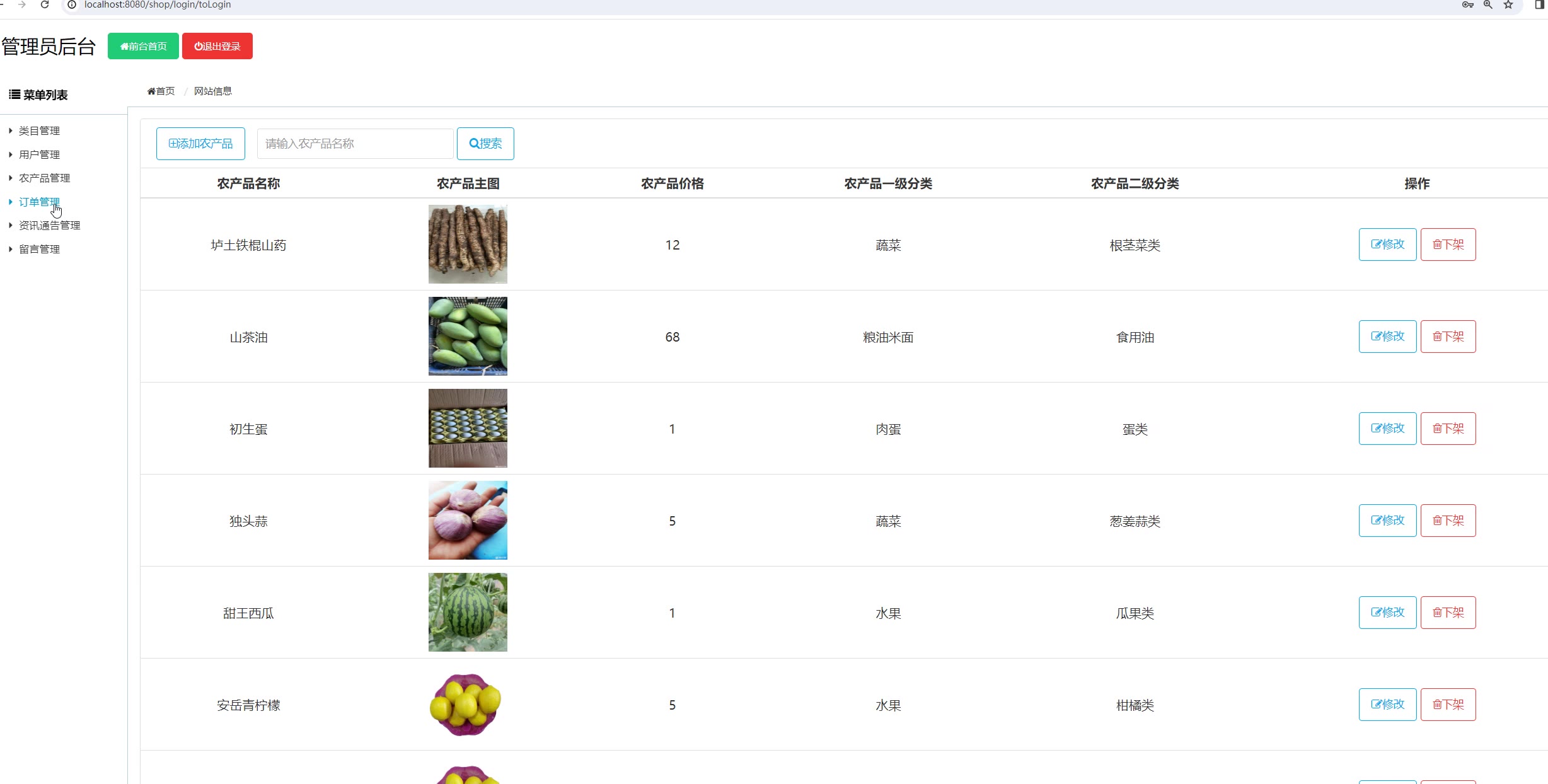Click the 农产品价格 column header
Viewport: 1548px width, 784px height.
673,183
